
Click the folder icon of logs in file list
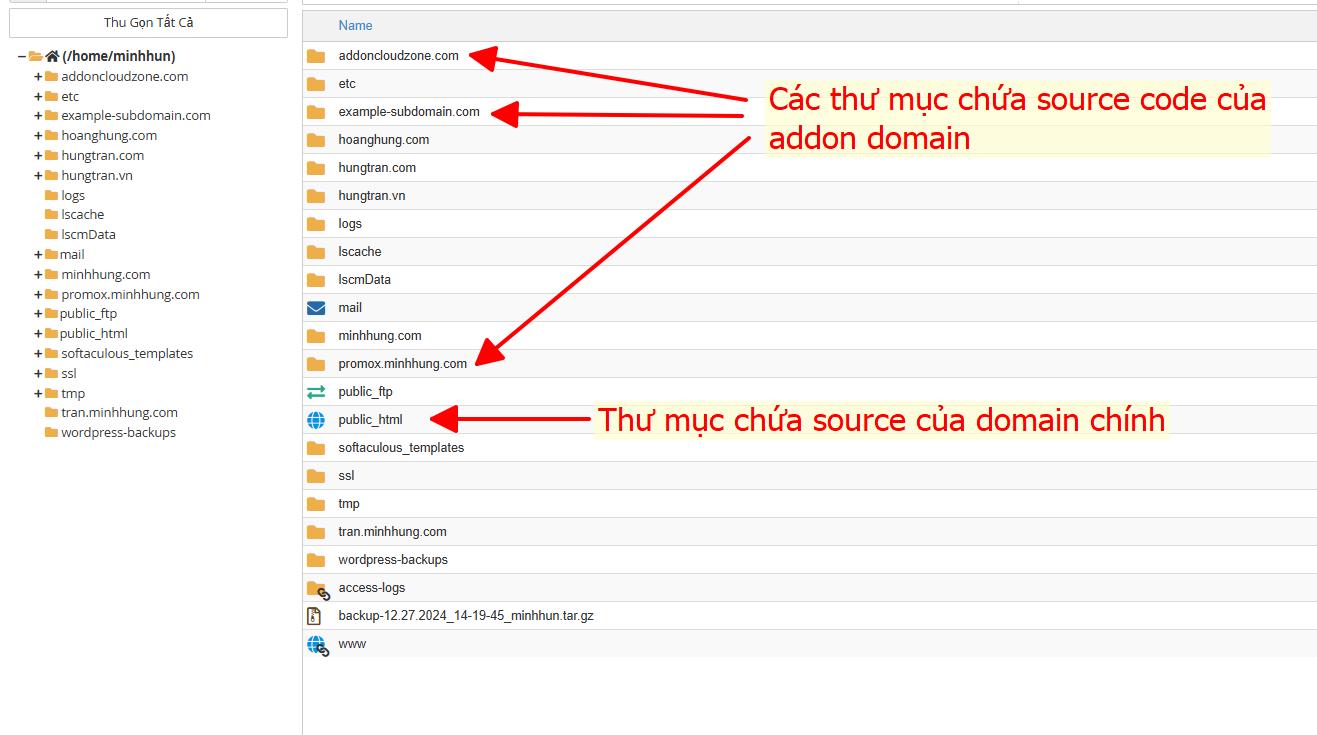tap(316, 224)
